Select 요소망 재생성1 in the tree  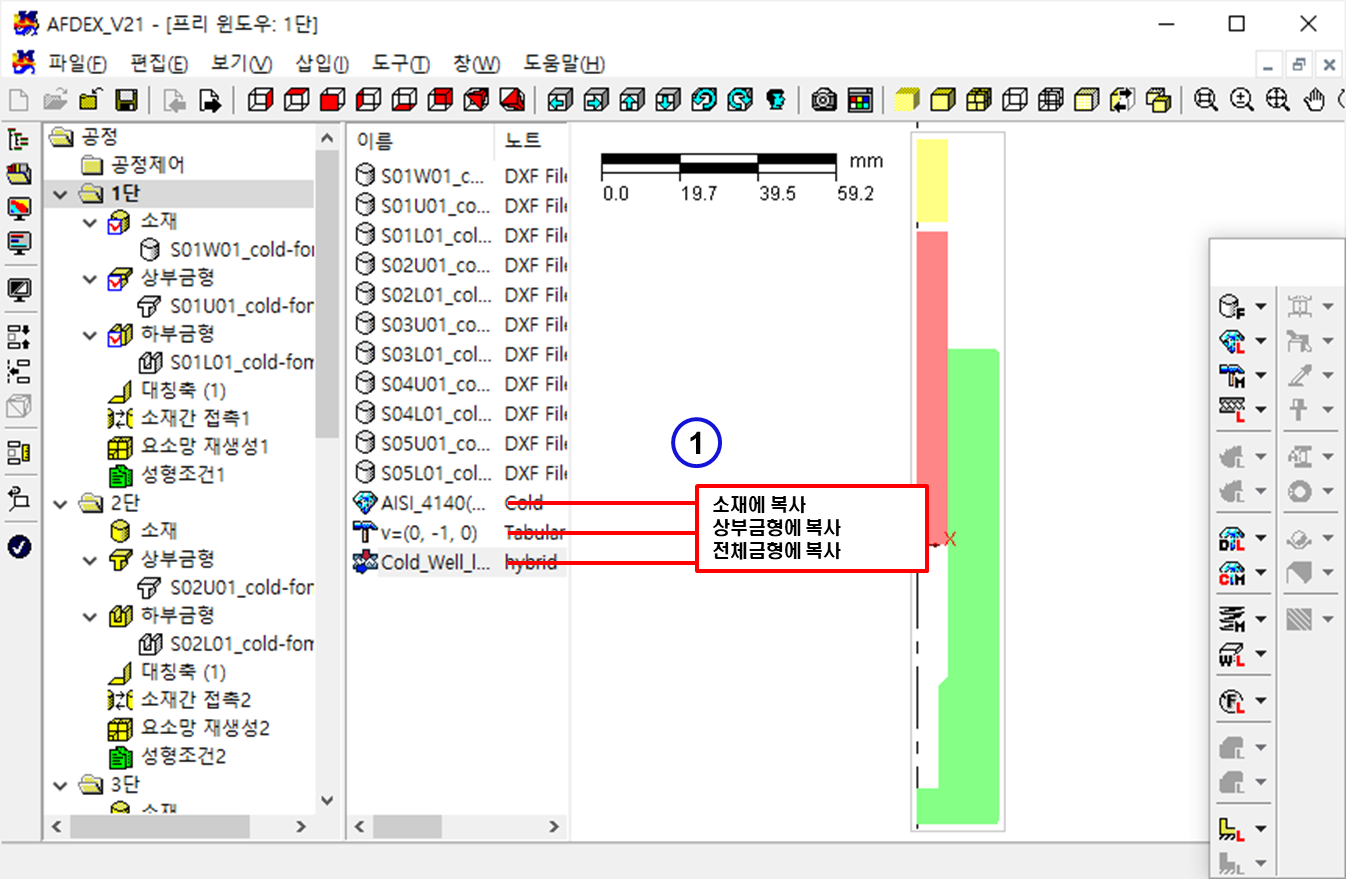point(204,446)
